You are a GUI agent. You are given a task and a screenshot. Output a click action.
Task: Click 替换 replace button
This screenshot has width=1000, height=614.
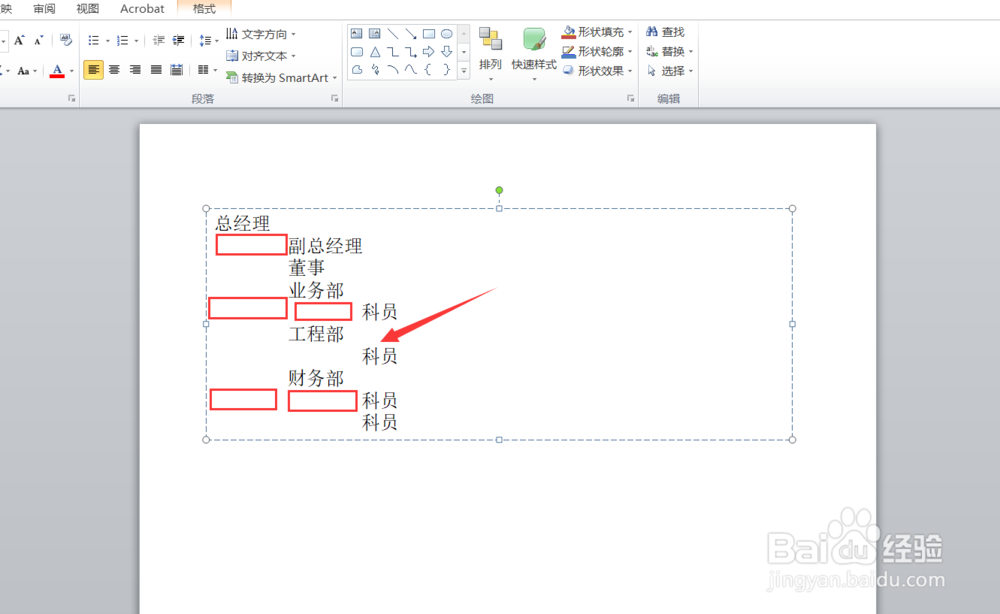(x=669, y=51)
